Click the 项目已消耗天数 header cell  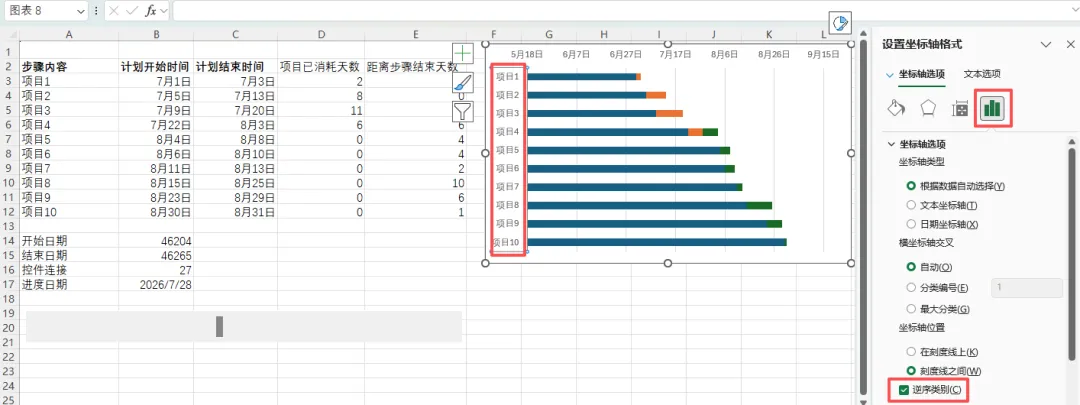320,67
